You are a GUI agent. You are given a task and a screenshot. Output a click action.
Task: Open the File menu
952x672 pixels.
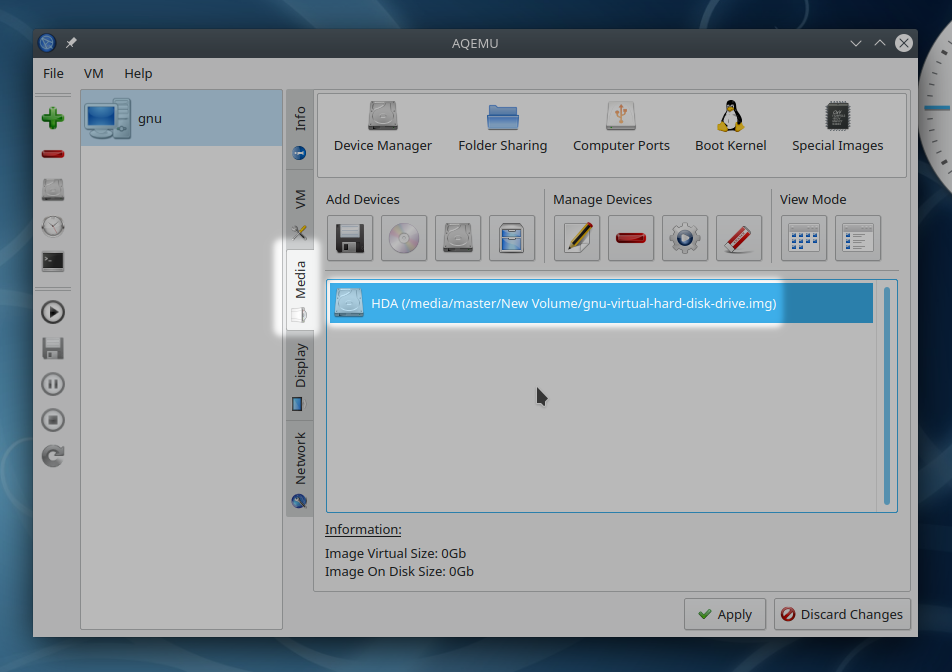pos(53,73)
